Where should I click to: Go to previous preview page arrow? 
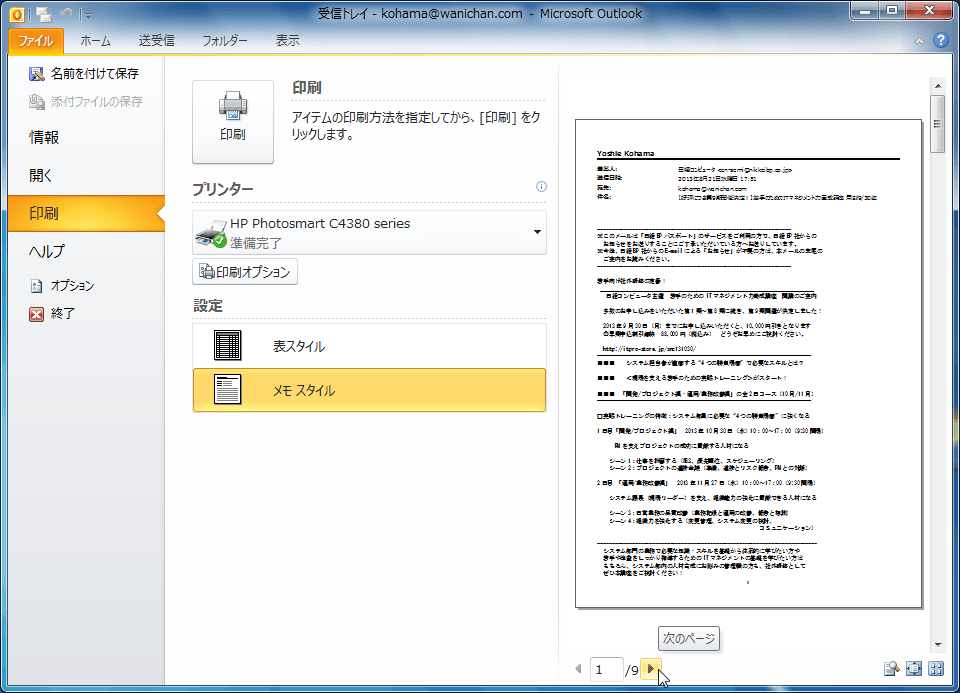[x=578, y=669]
